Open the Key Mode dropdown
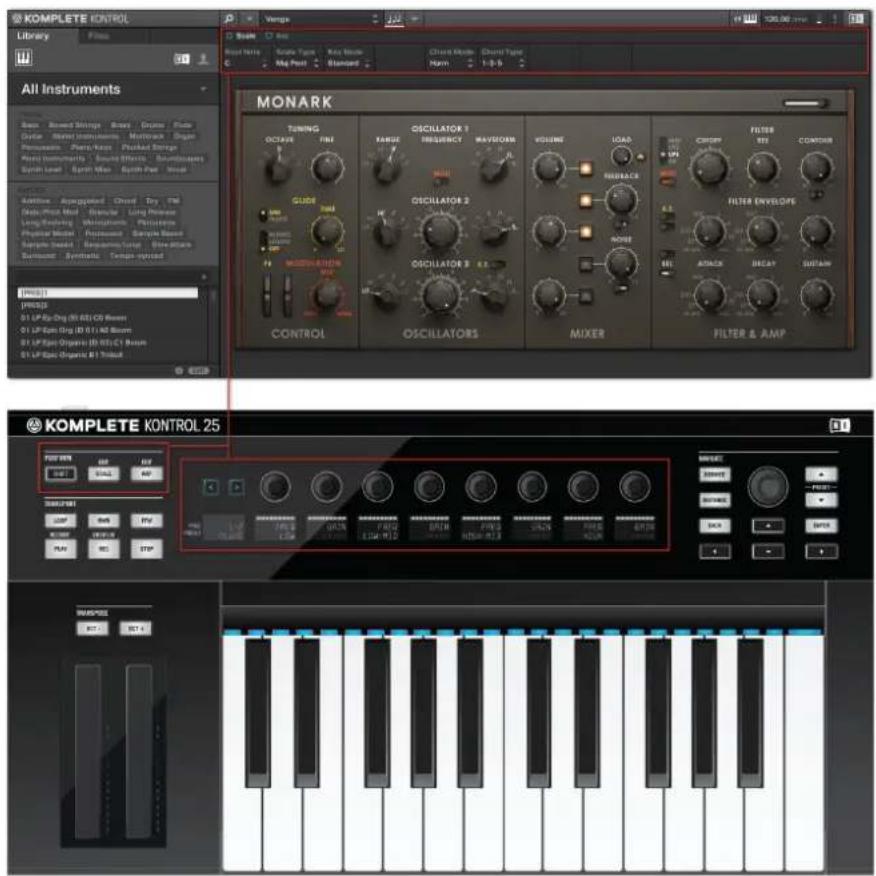This screenshot has width=876, height=876. (349, 64)
